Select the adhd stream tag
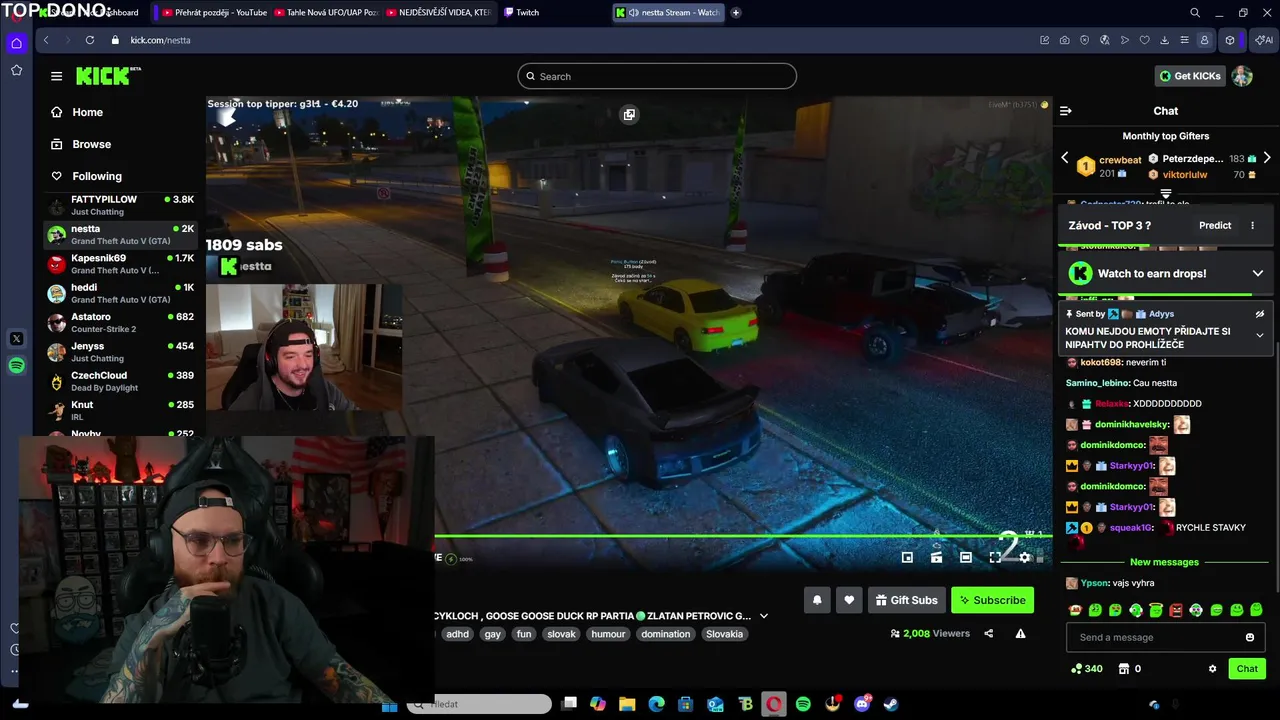1280x720 pixels. [457, 634]
